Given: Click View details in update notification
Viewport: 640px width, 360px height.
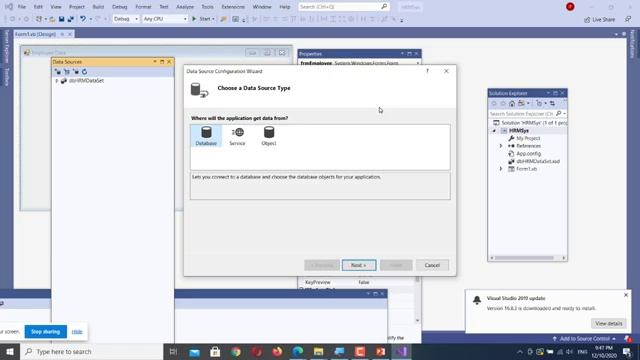Looking at the screenshot, I should click(608, 323).
